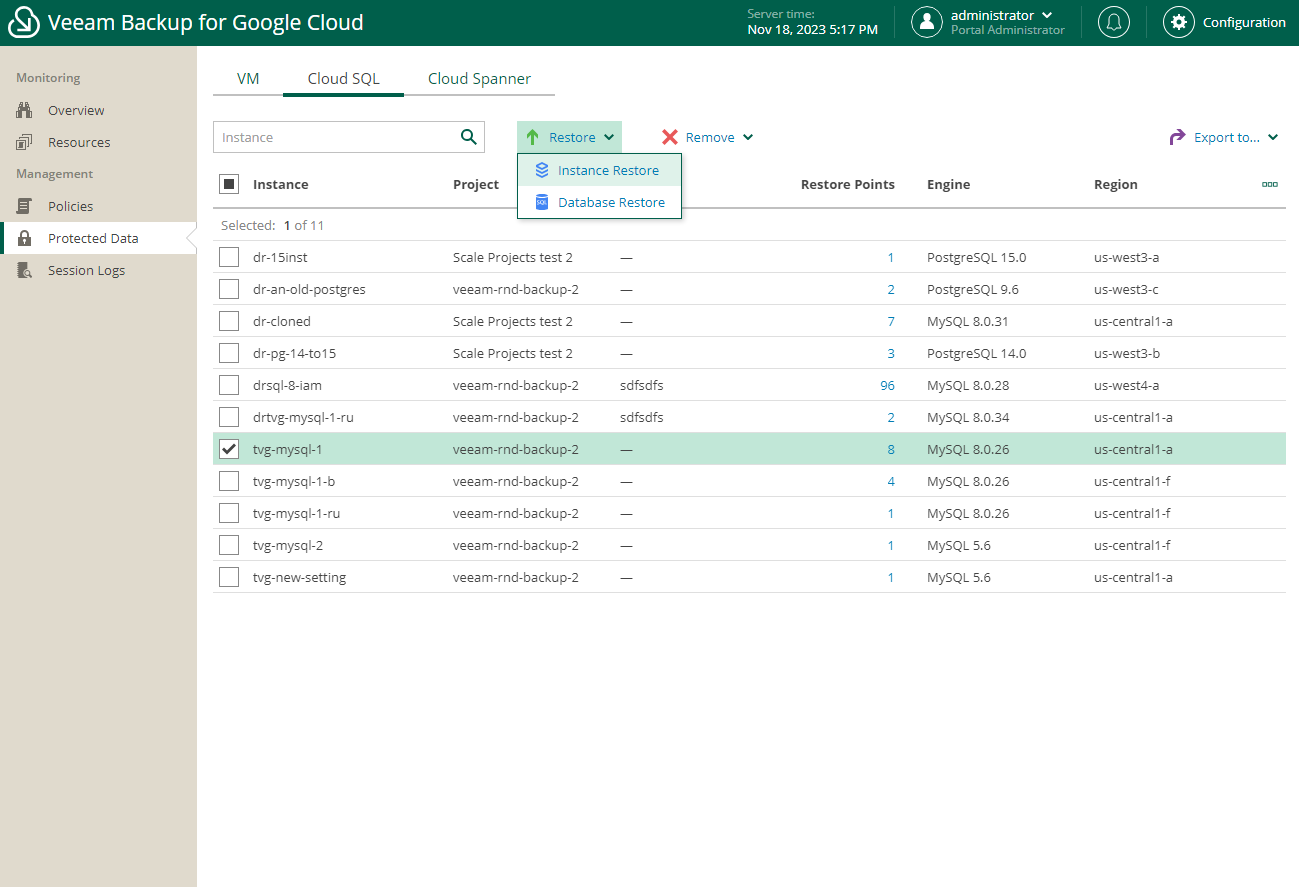Open restore points link 96 for drsql-8-iam
This screenshot has width=1299, height=887.
(x=887, y=385)
